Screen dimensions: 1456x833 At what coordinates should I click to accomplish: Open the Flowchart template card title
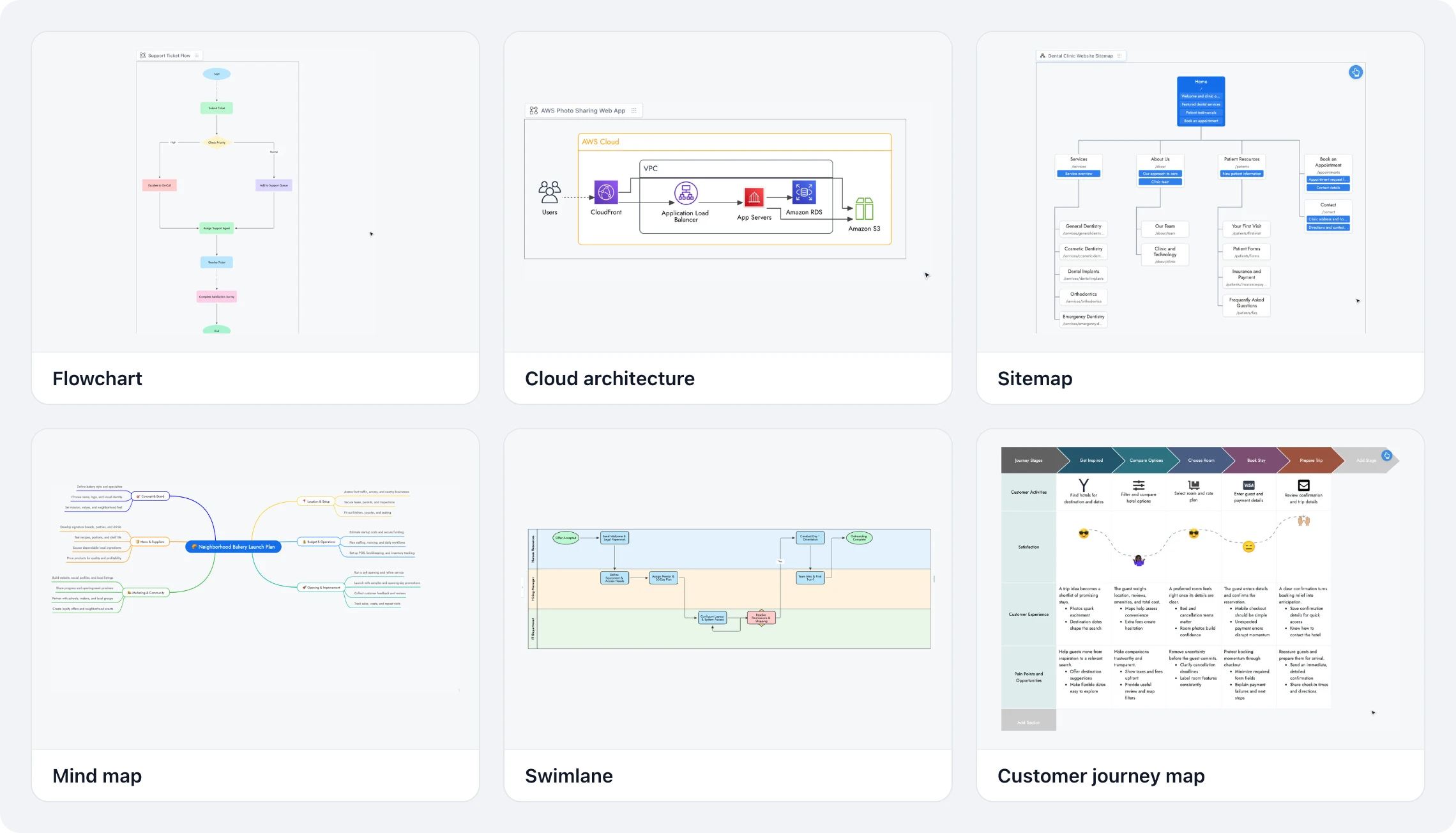pyautogui.click(x=97, y=379)
